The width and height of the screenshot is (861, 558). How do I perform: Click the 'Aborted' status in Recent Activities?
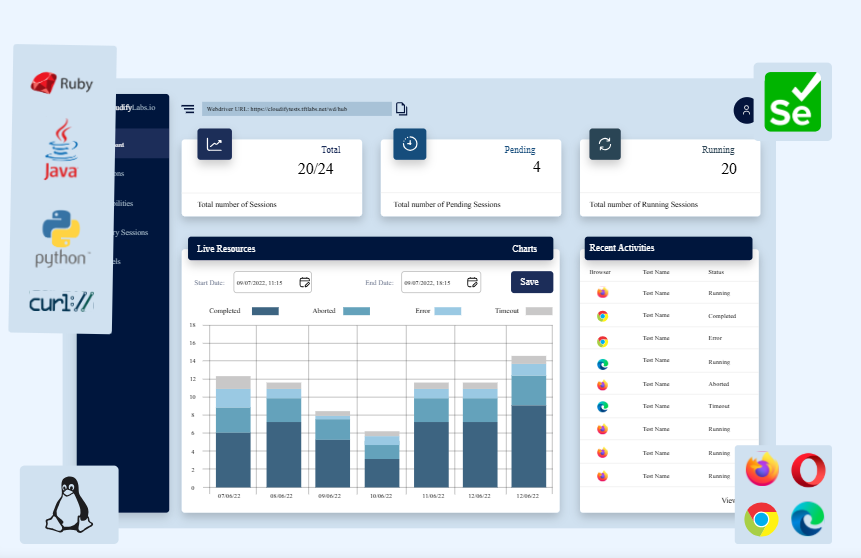point(719,384)
